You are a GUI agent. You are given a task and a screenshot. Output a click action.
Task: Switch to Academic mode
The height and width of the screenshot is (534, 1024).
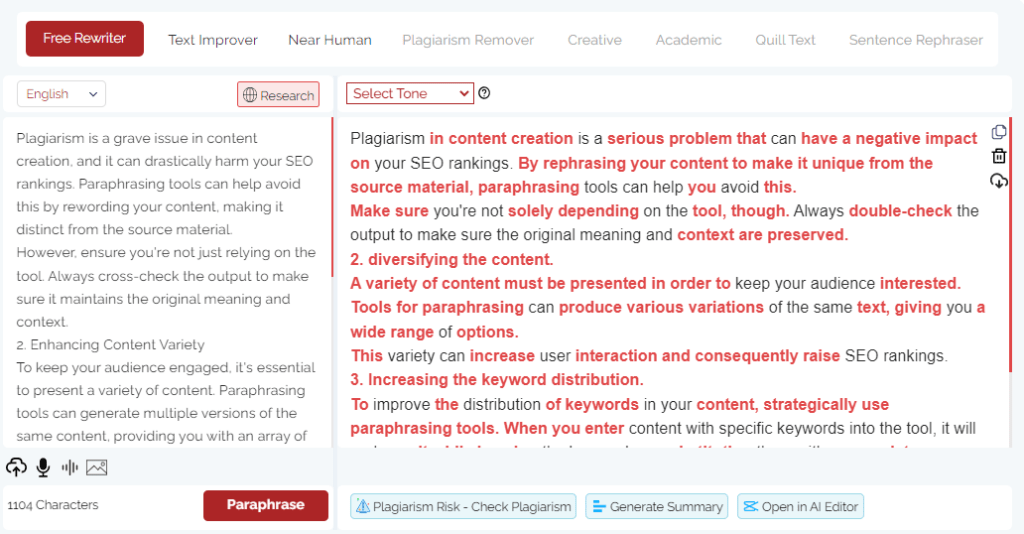pyautogui.click(x=688, y=40)
